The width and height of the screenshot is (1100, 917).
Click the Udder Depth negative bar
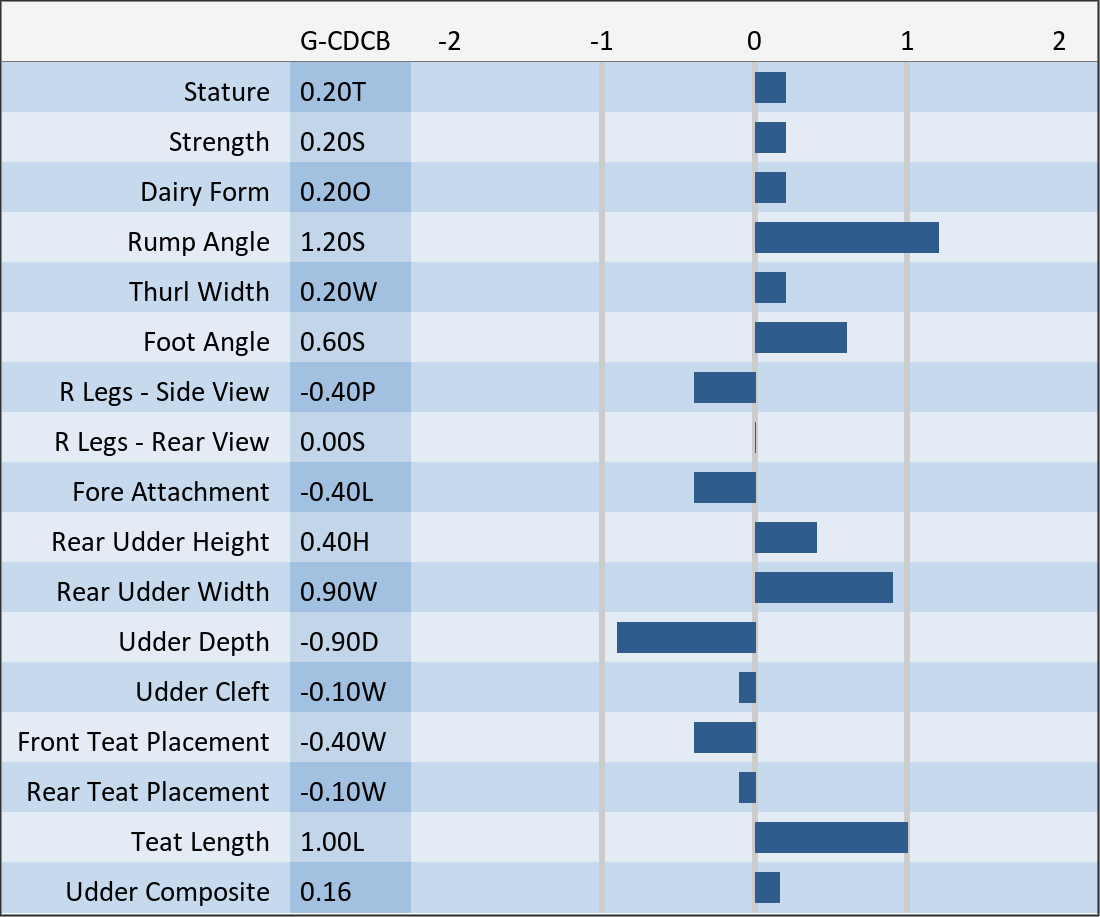pos(686,637)
